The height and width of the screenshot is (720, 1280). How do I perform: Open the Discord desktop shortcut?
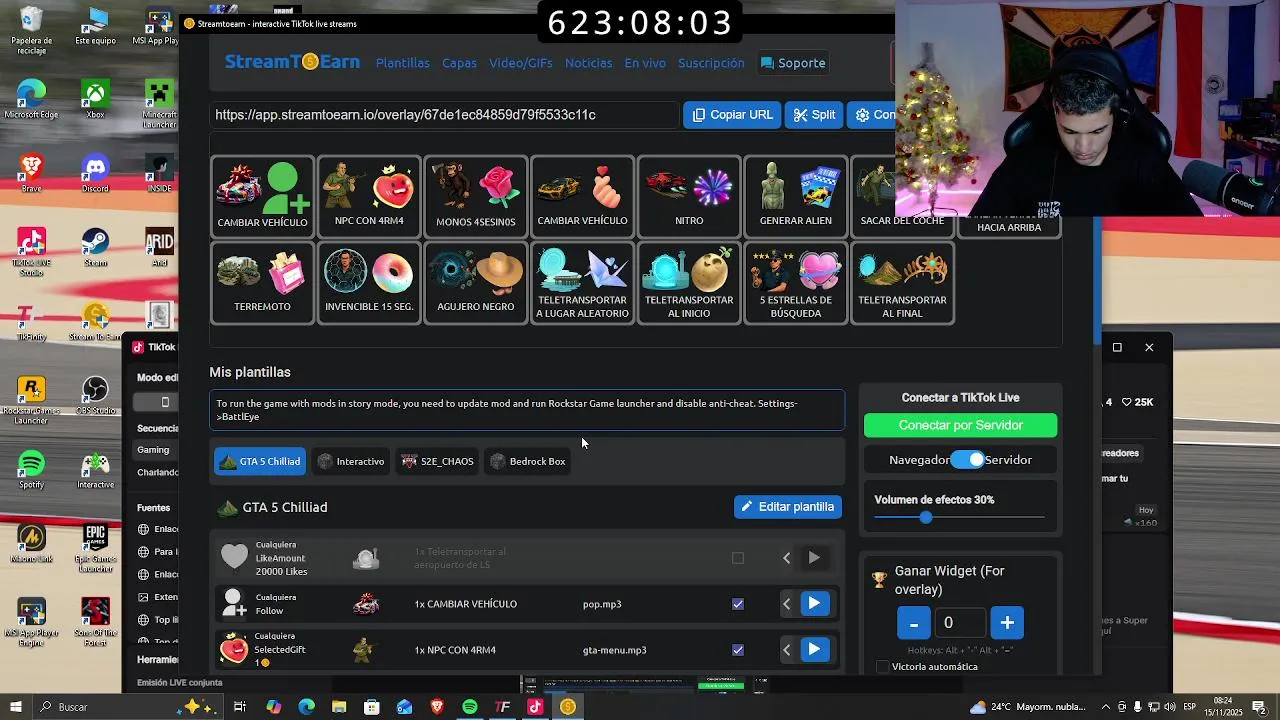(95, 173)
